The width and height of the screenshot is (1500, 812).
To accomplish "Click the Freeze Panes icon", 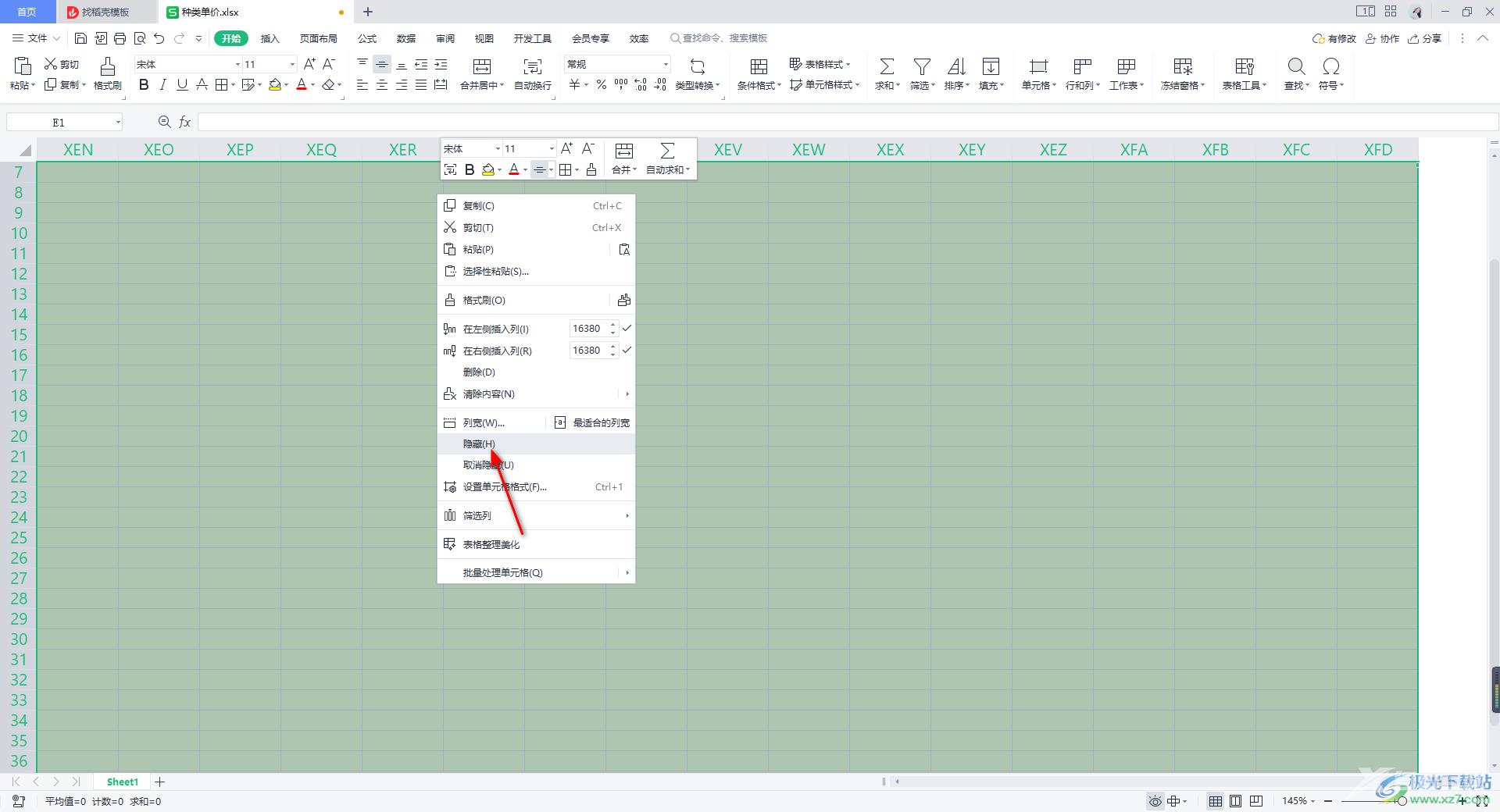I will (1183, 66).
